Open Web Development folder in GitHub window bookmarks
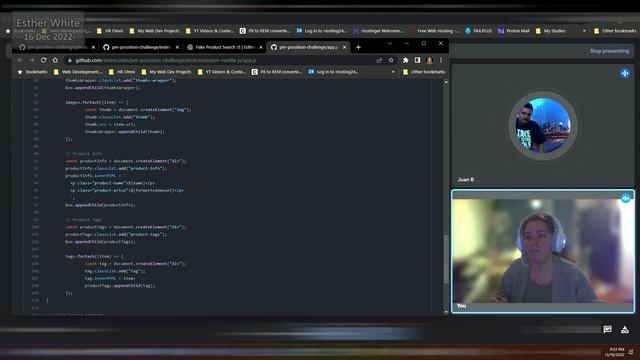 click(78, 72)
